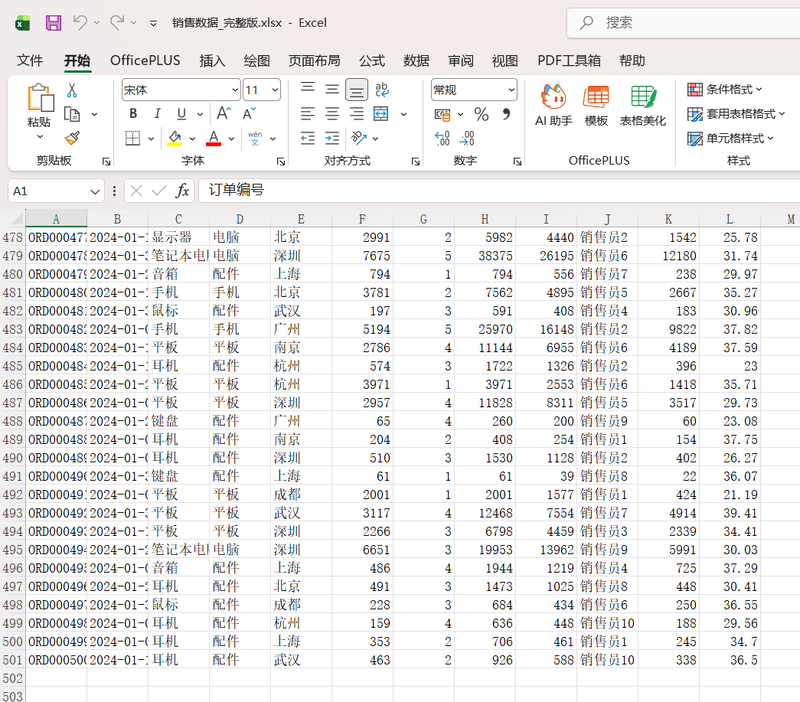This screenshot has width=800, height=702.
Task: Switch to the 页面布局 tab
Action: click(314, 61)
